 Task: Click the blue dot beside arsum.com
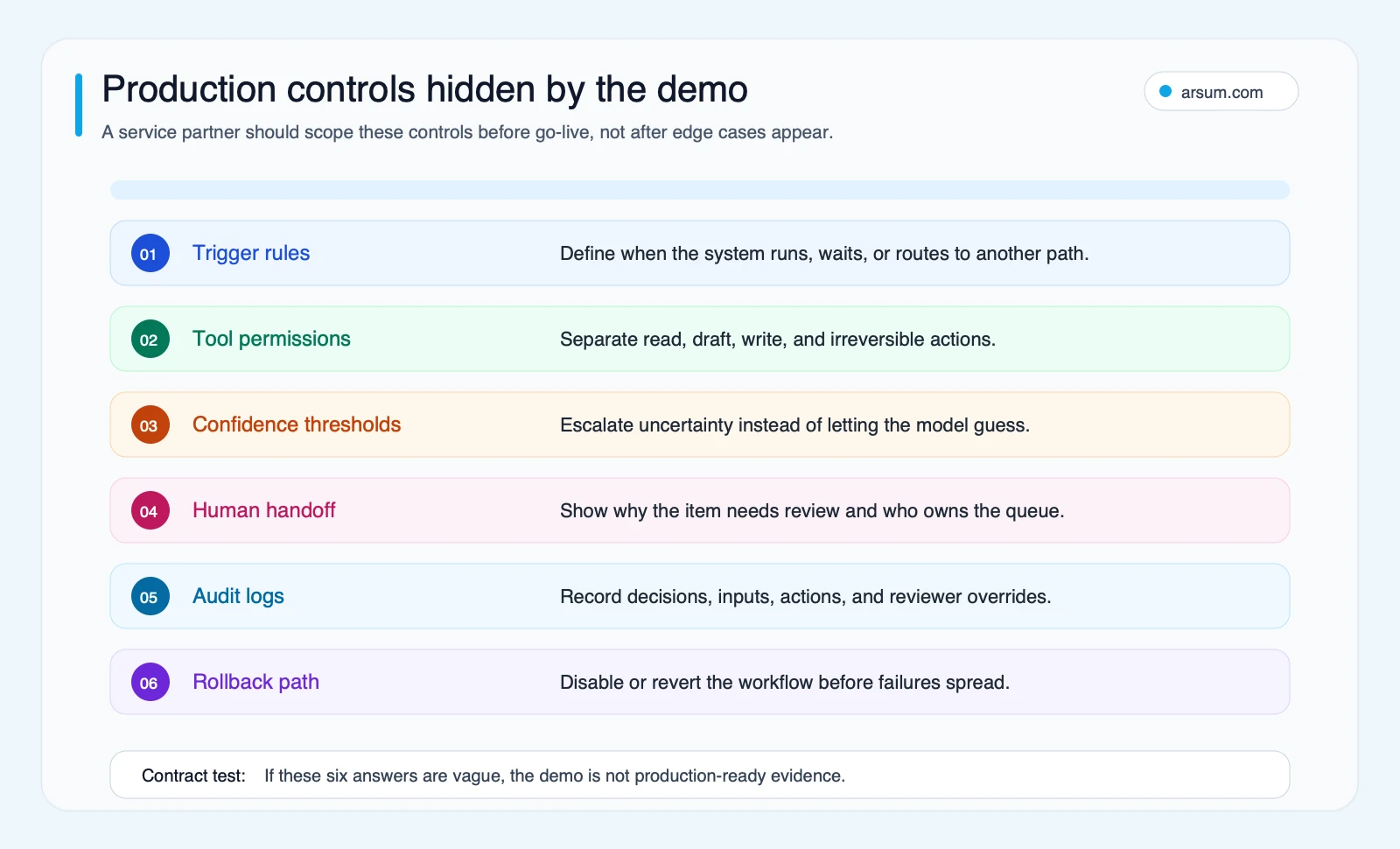click(1165, 91)
